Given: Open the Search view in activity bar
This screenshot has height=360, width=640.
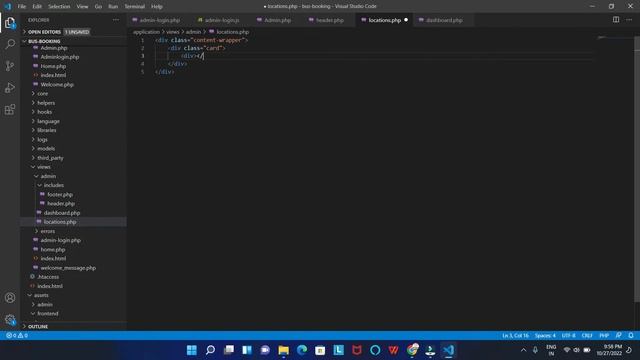Looking at the screenshot, I should [x=10, y=44].
